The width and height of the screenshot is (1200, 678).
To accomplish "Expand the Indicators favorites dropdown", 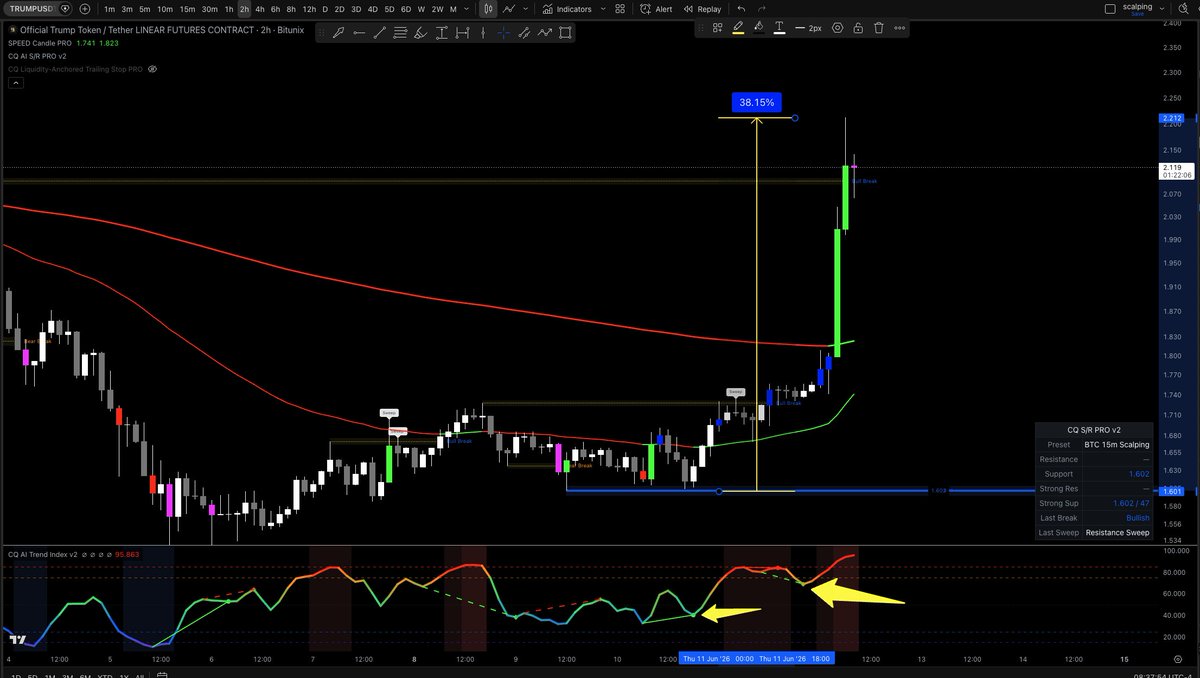I will coord(601,9).
